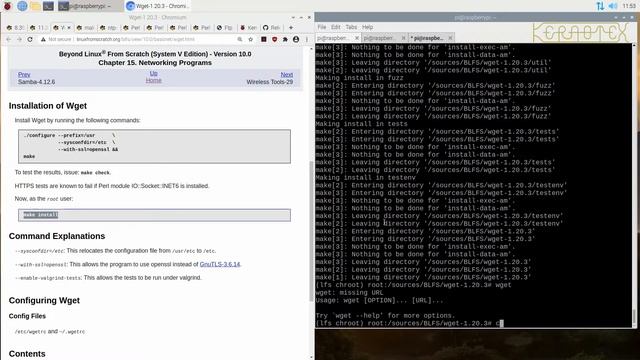Click the red shield extension icon

pos(274,39)
